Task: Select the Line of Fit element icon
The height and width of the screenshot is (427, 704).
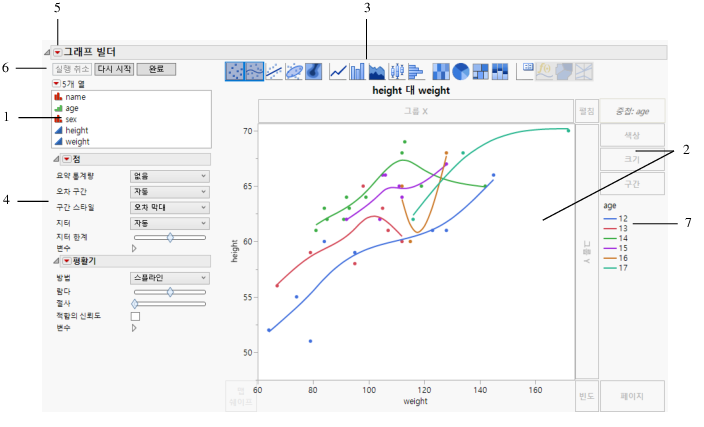Action: click(x=274, y=71)
